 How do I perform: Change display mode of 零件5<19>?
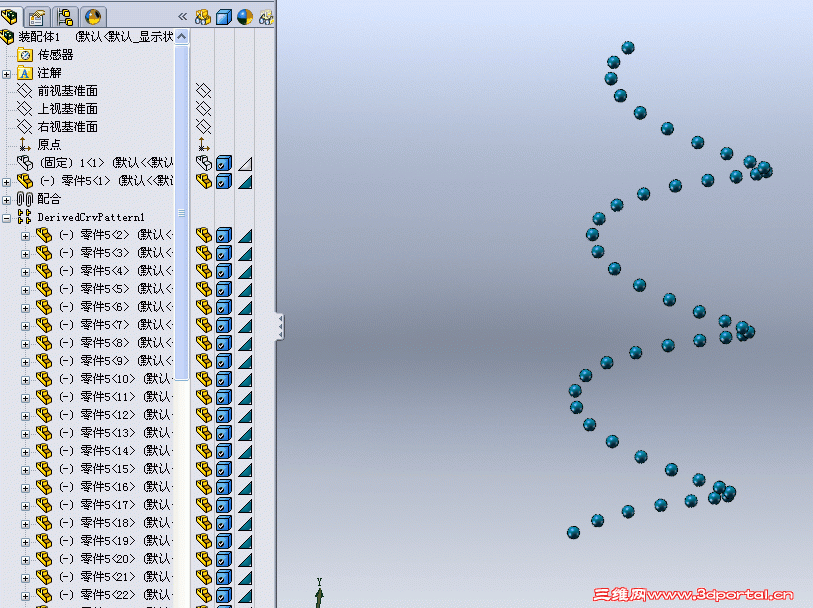pos(223,541)
